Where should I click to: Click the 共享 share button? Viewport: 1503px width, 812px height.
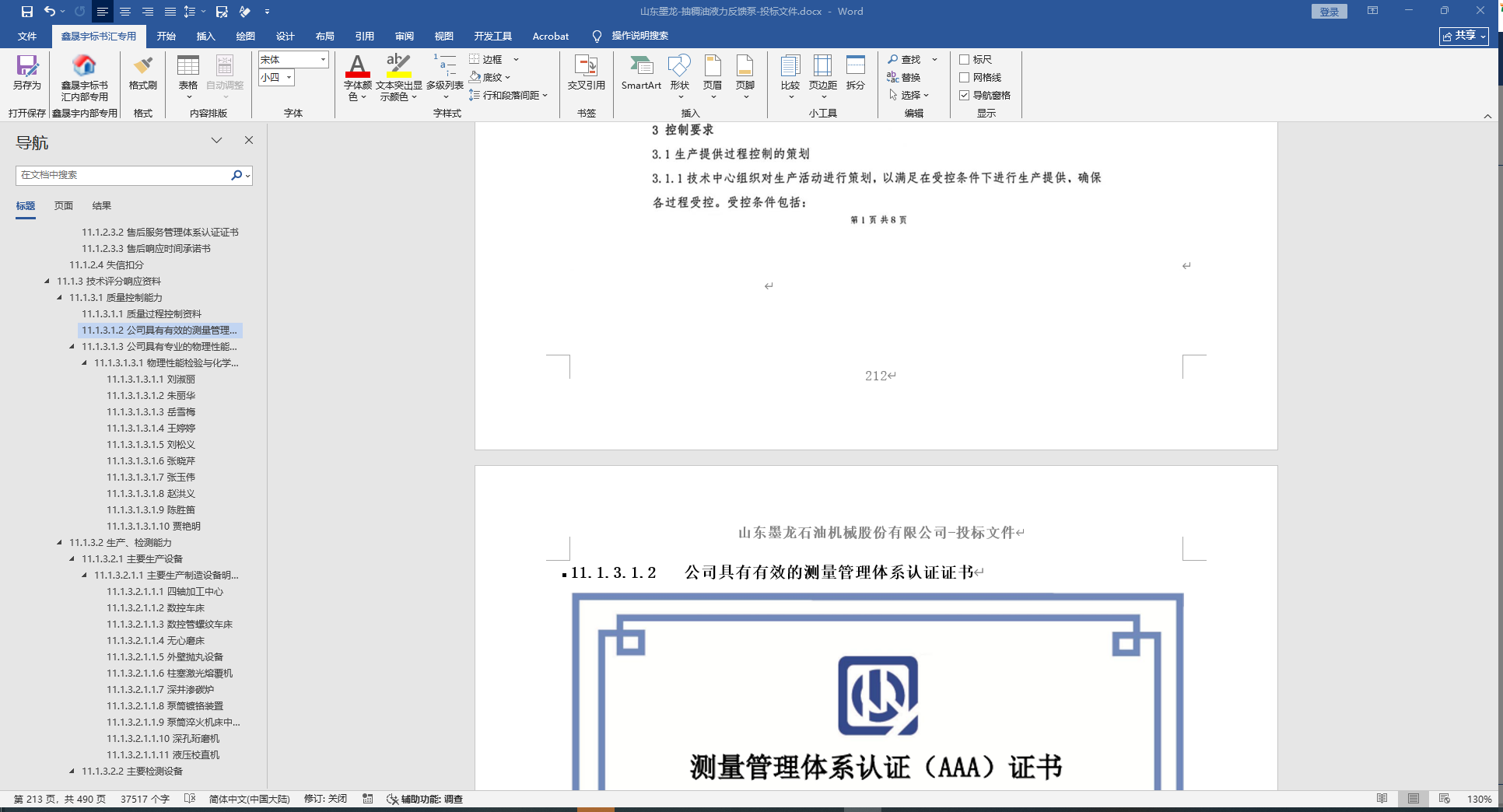point(1464,36)
